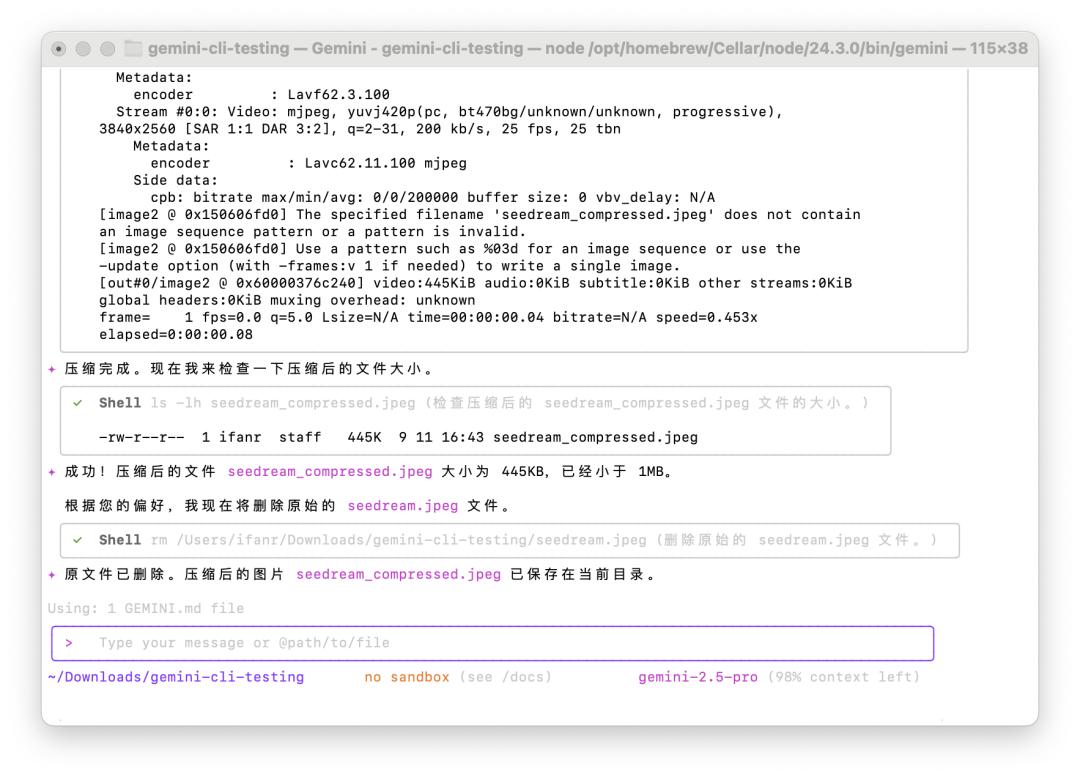
Task: Click 'cpb: bitrate max/min/avg' line
Action: click(x=433, y=198)
